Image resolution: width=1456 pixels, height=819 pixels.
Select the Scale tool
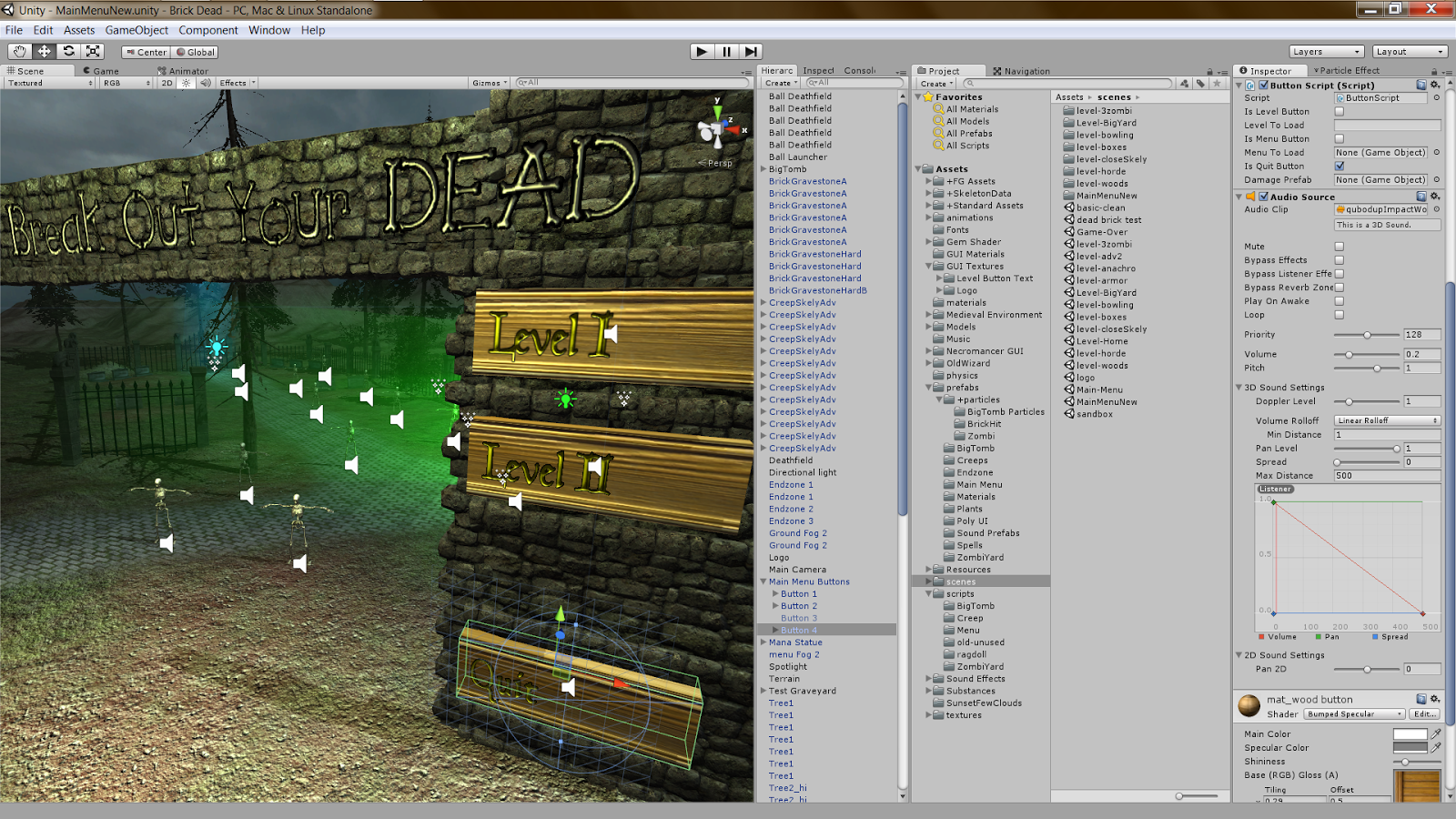[93, 52]
